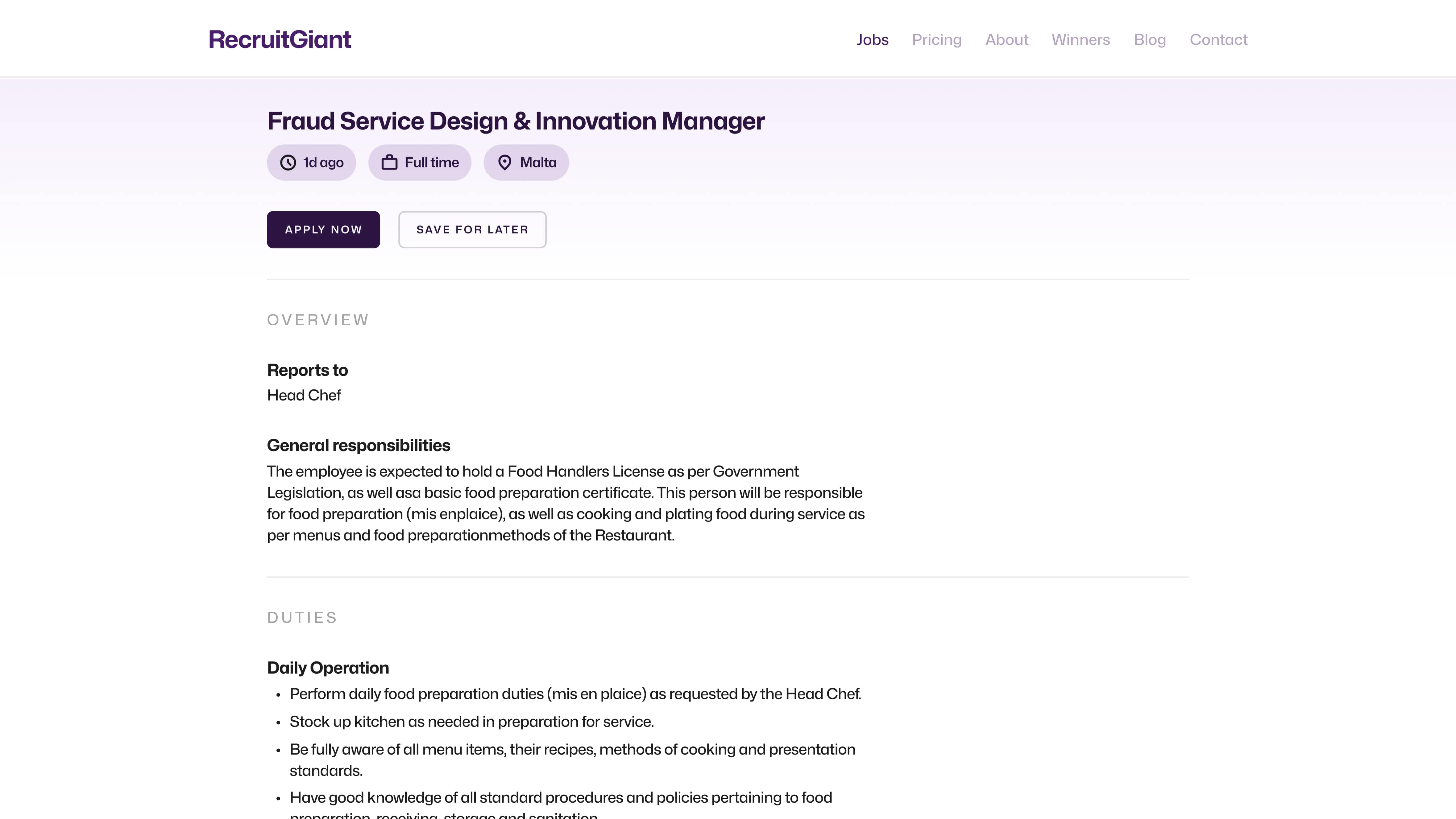The height and width of the screenshot is (819, 1456).
Task: Open the Blog link
Action: coord(1150,39)
